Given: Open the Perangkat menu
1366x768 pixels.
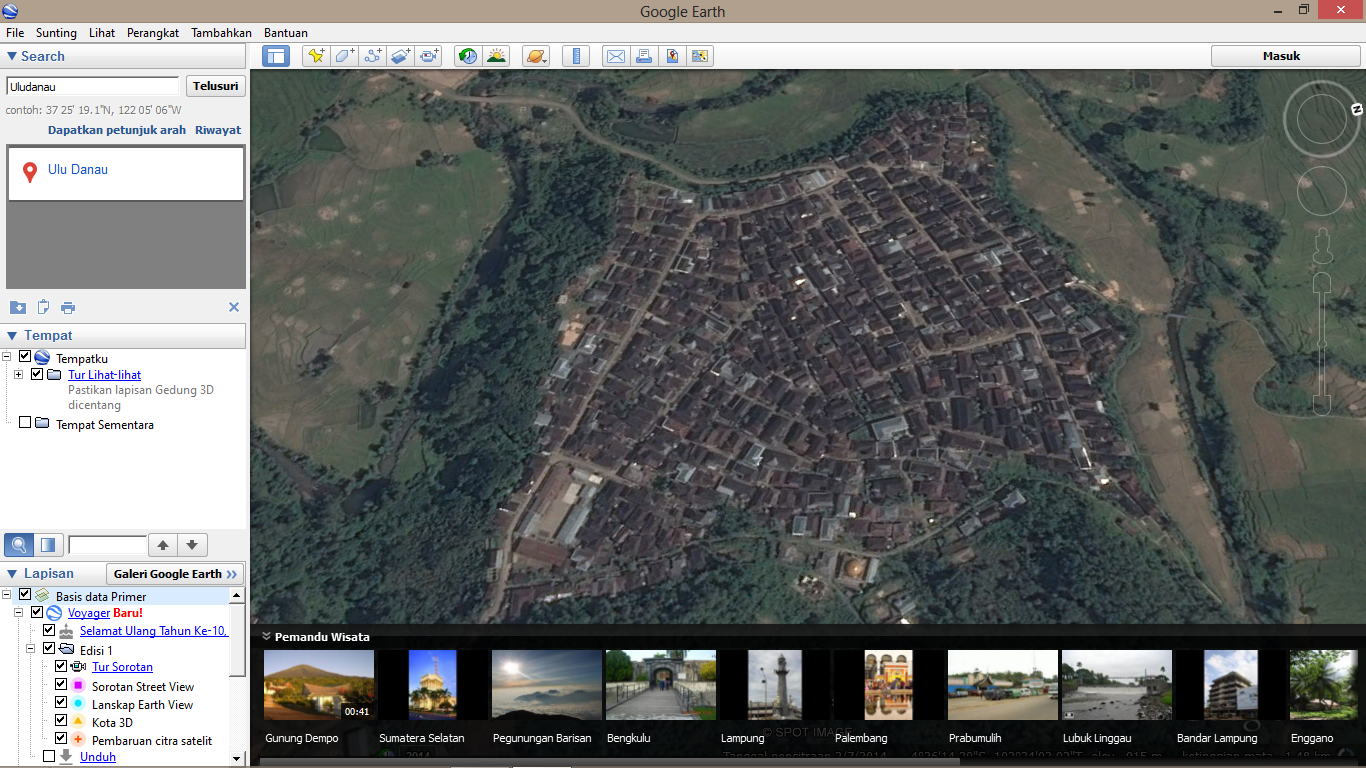Looking at the screenshot, I should click(x=152, y=33).
